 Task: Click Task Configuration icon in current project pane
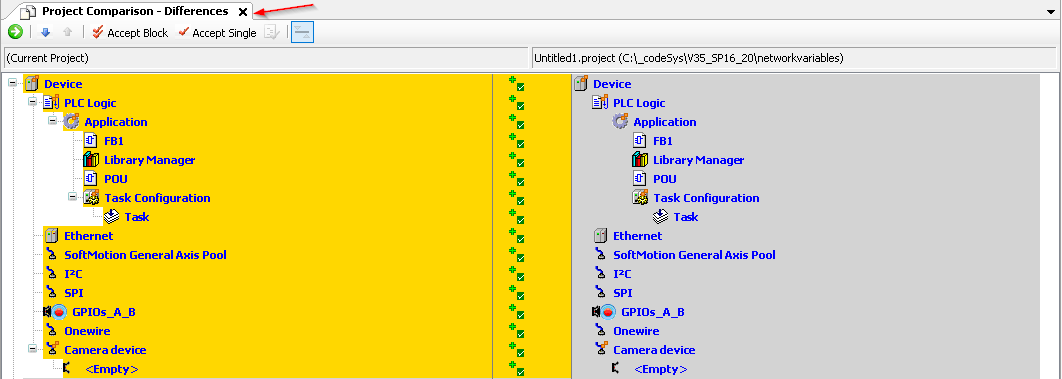pyautogui.click(x=91, y=198)
